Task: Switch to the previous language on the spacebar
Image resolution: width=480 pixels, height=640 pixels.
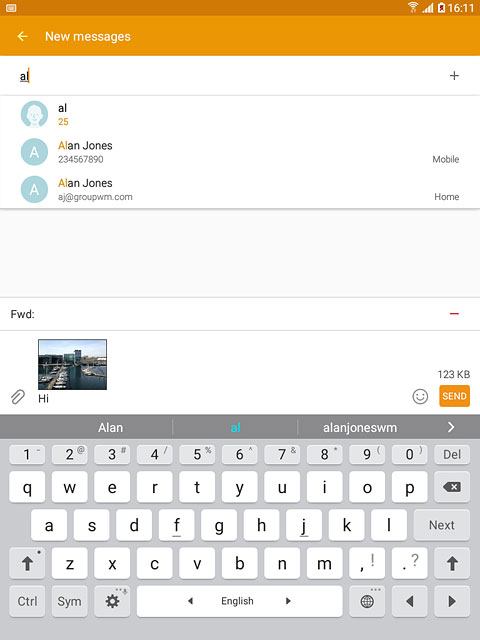Action: pos(190,601)
